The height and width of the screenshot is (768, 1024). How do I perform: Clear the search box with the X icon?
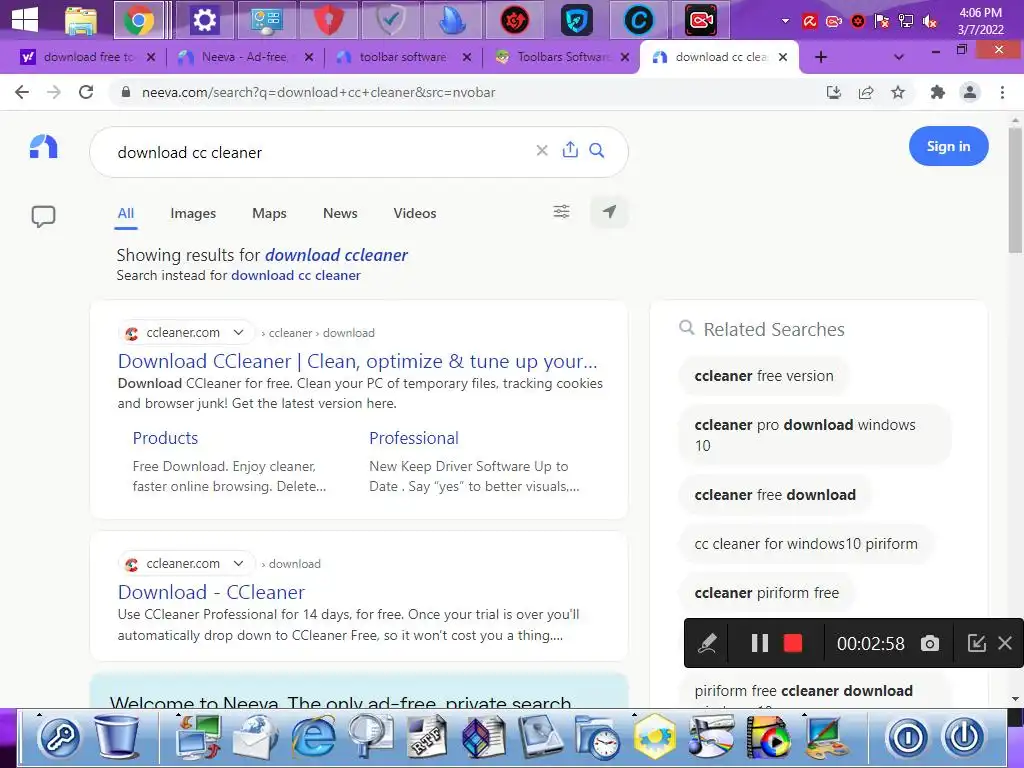[x=541, y=151]
